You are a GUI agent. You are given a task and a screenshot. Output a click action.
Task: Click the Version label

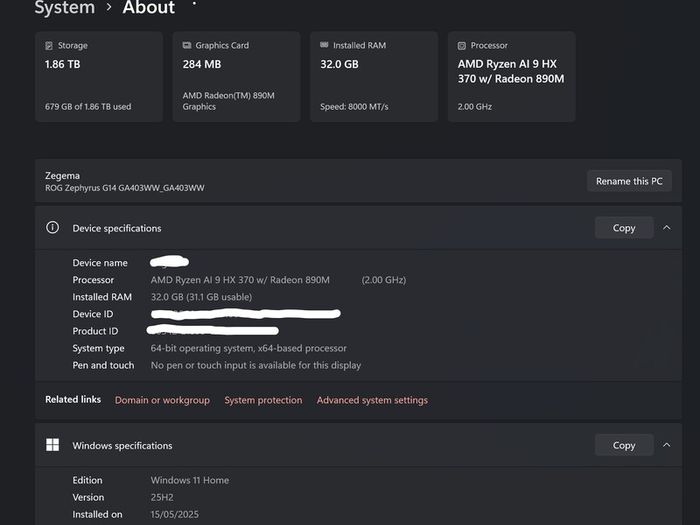click(x=88, y=497)
